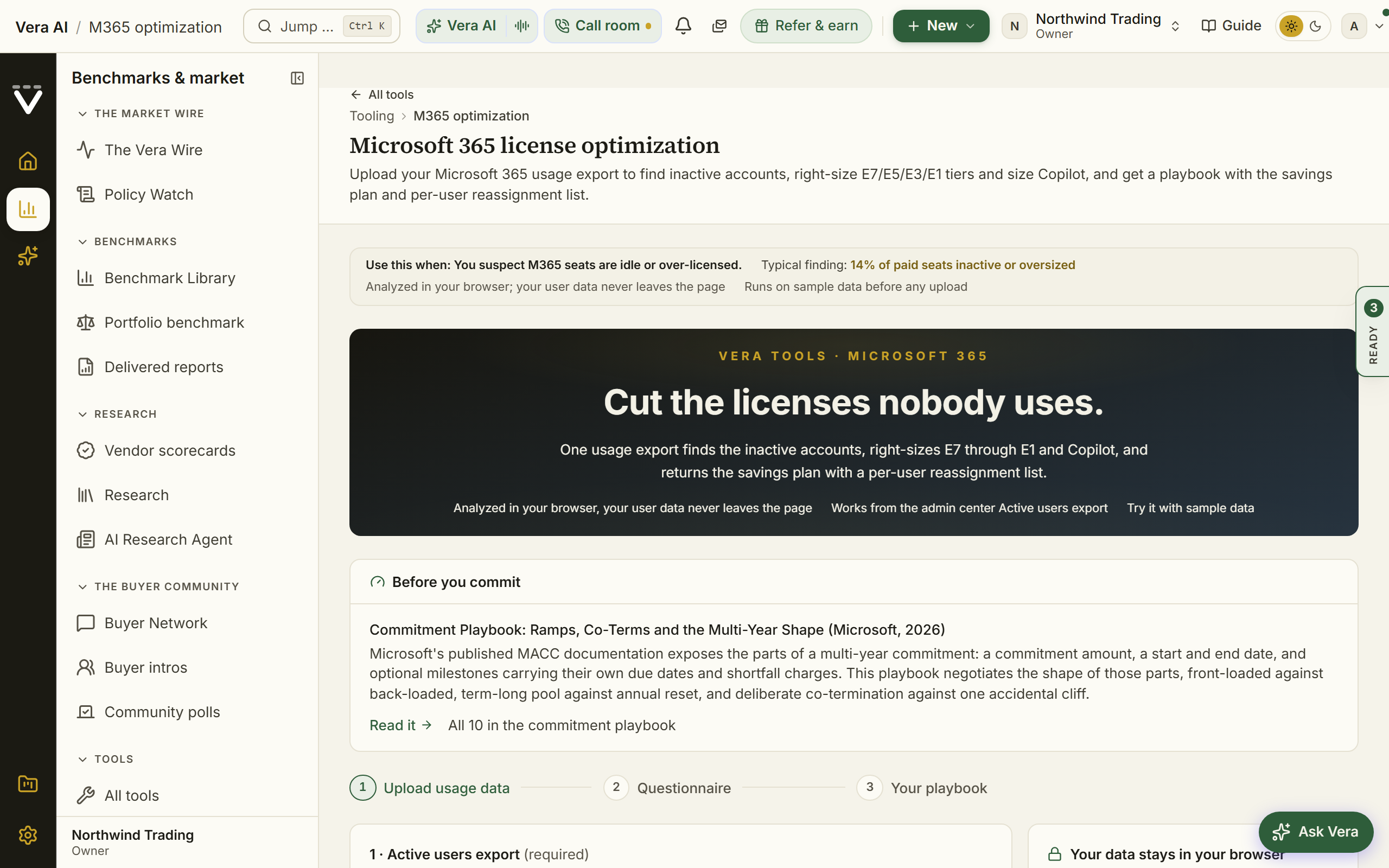Click the Vera logo in rail

[28, 99]
